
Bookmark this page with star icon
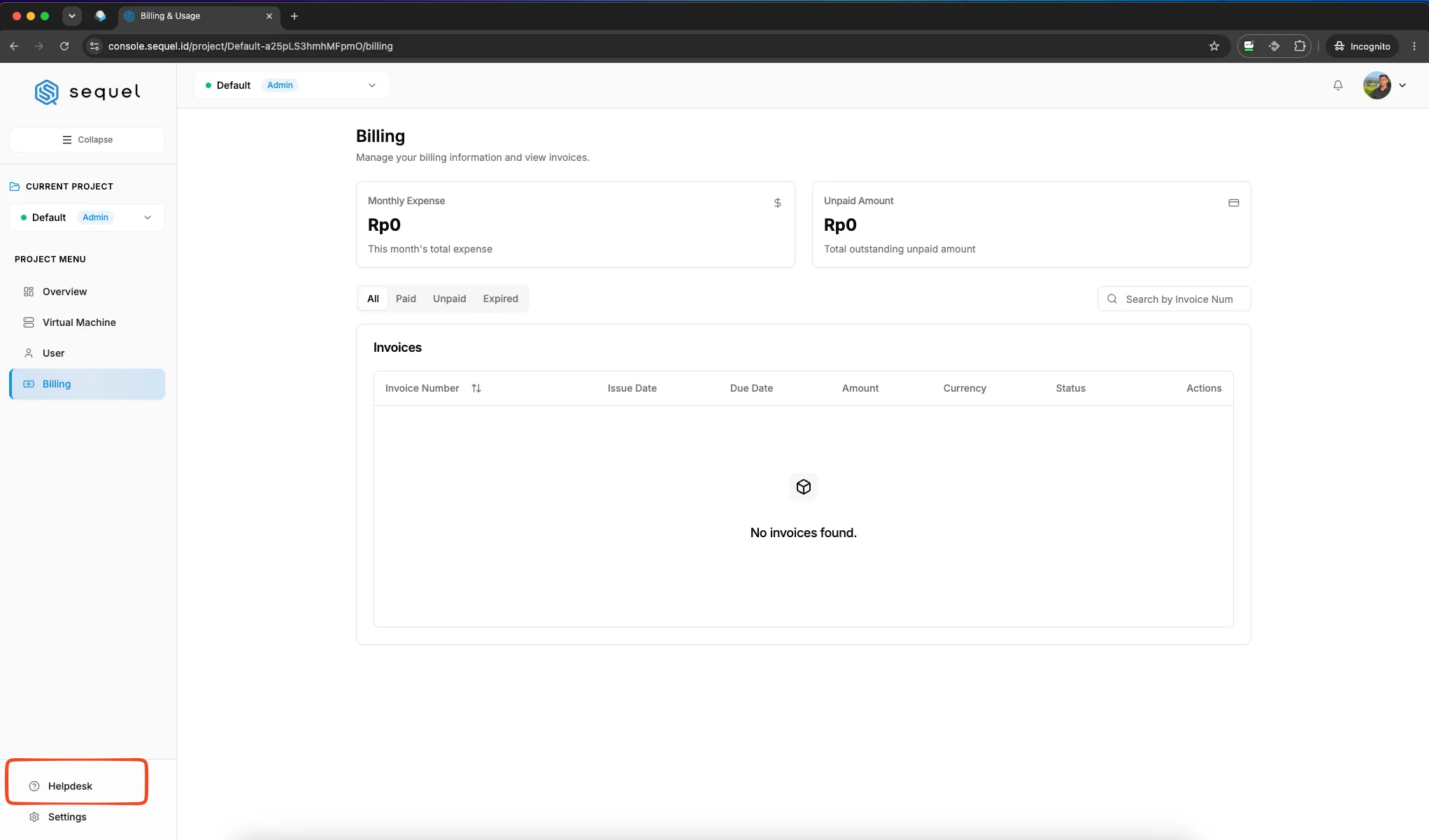[x=1214, y=46]
